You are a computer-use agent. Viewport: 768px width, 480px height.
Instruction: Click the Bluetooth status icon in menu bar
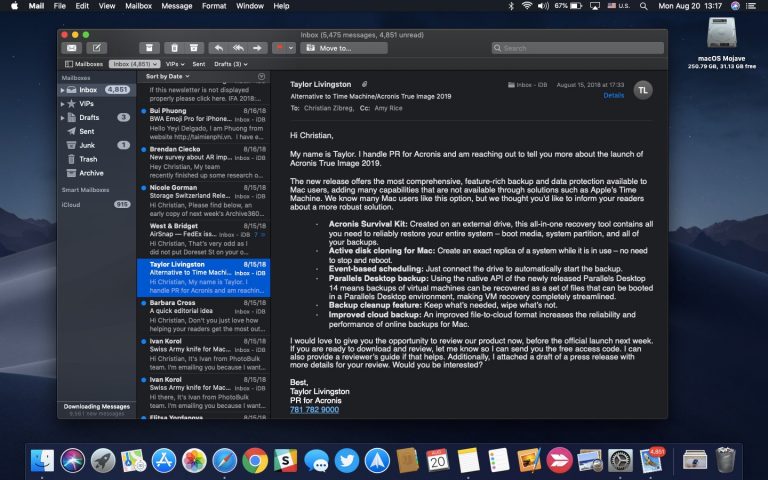click(x=511, y=6)
